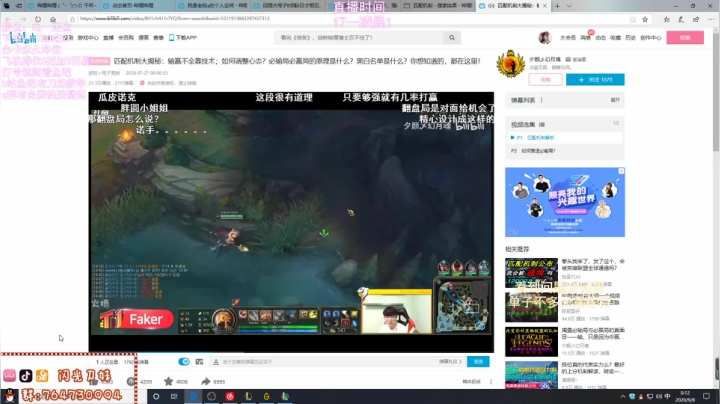
Task: Click the search magnifier icon
Action: pyautogui.click(x=452, y=38)
